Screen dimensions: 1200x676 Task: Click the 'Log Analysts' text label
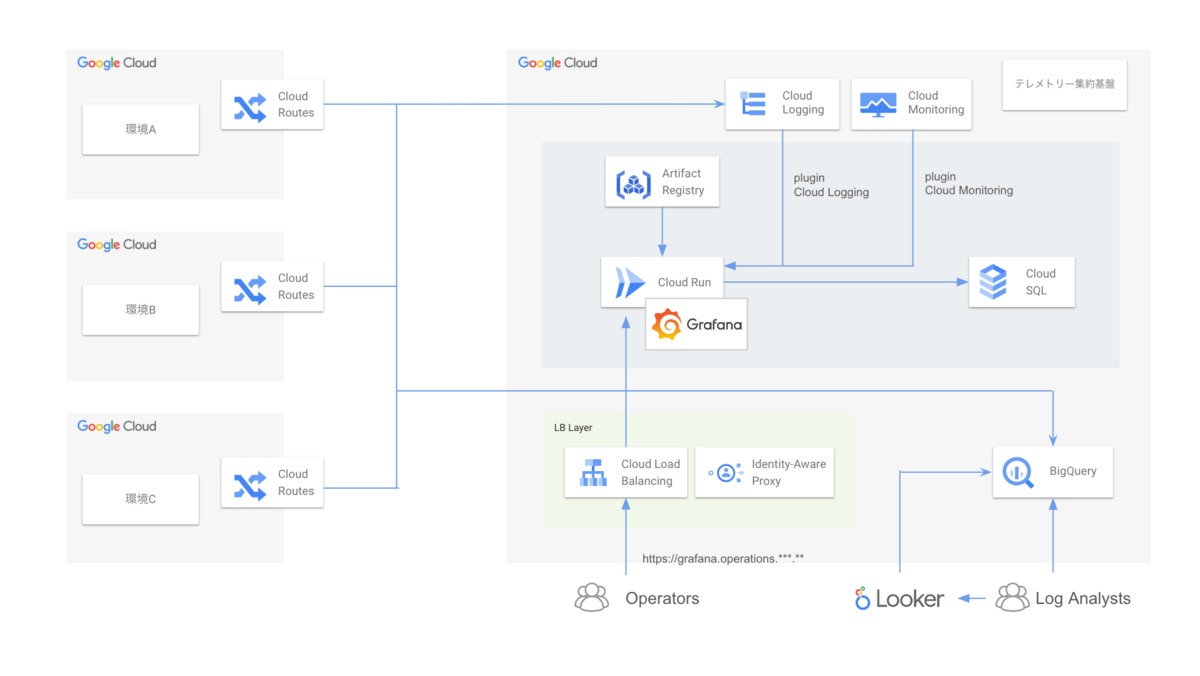click(x=1083, y=599)
